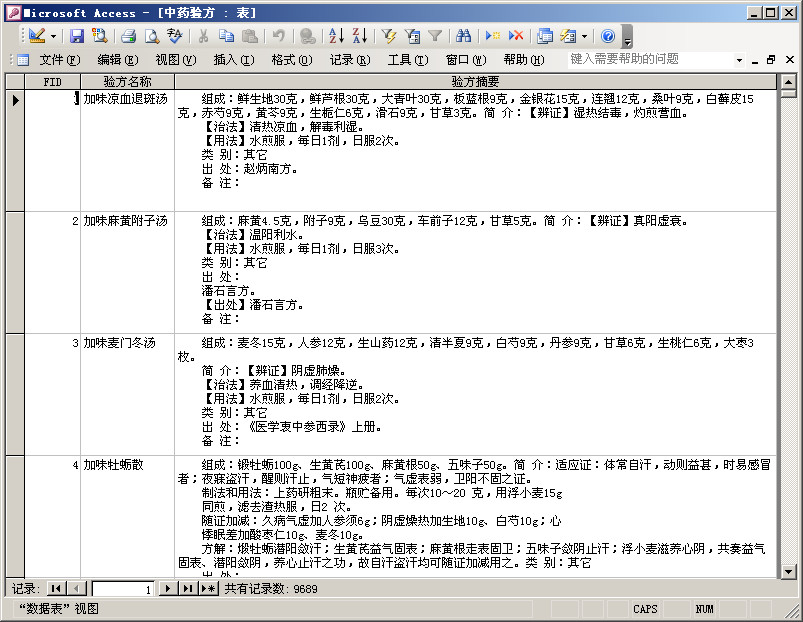Click the Undo icon

click(x=279, y=35)
